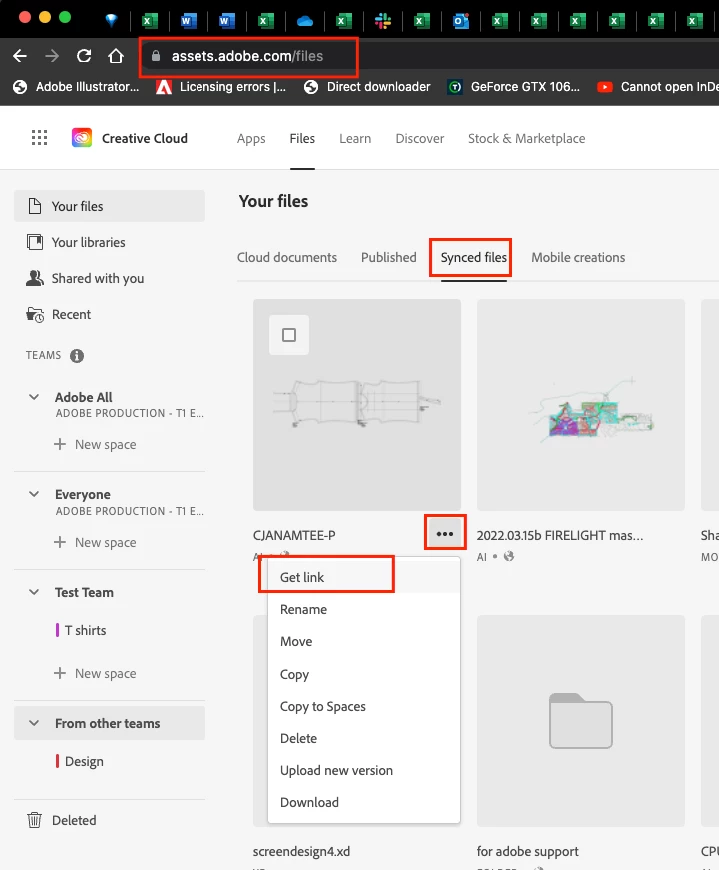Open the OneDrive cloud tab
This screenshot has width=719, height=870.
tap(305, 21)
